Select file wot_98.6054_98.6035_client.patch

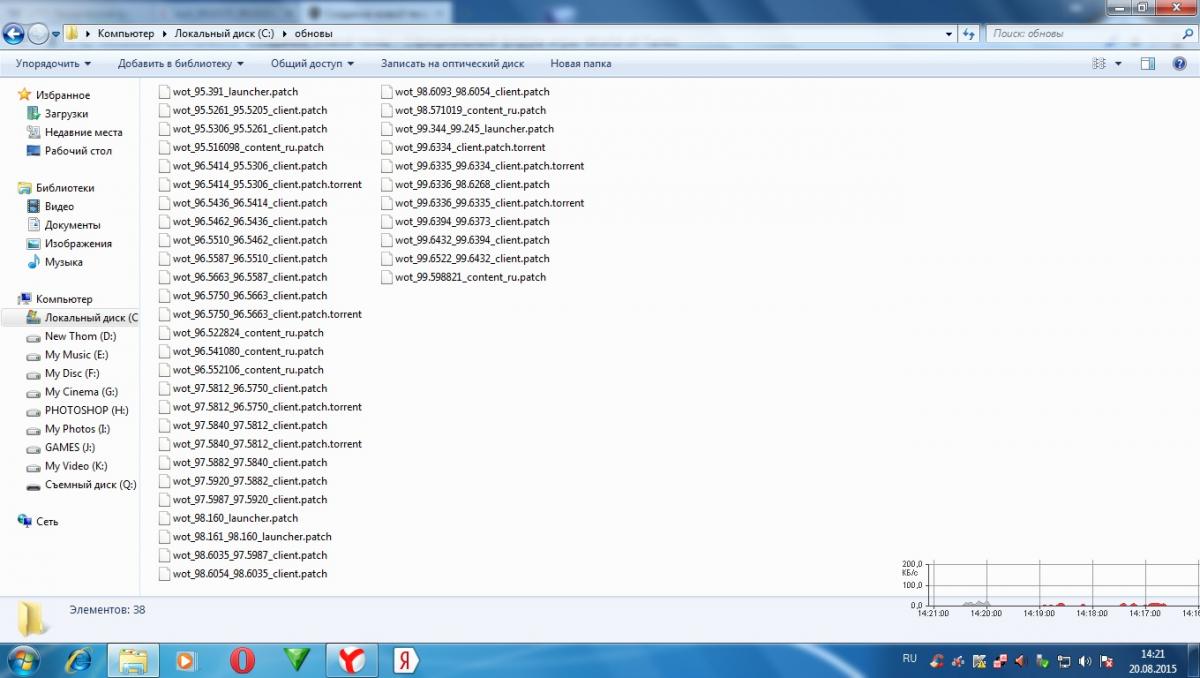tap(250, 574)
